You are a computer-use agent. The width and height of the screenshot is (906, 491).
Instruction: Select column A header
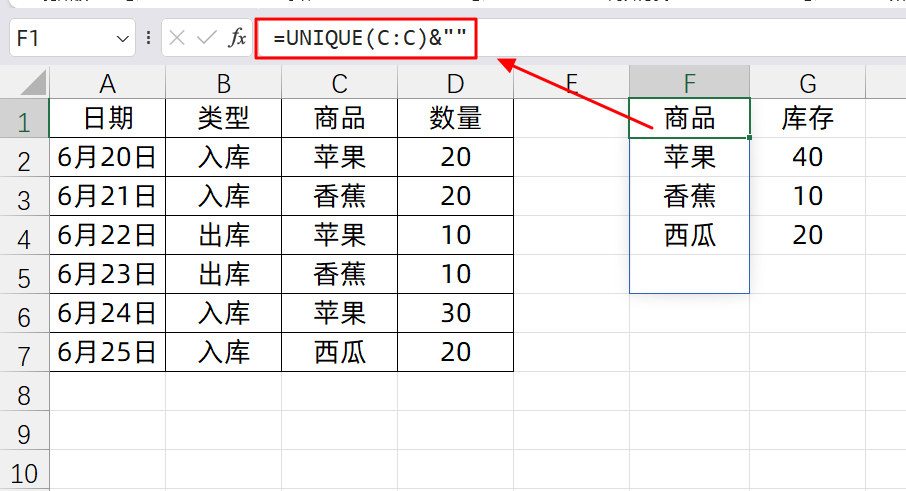click(107, 83)
